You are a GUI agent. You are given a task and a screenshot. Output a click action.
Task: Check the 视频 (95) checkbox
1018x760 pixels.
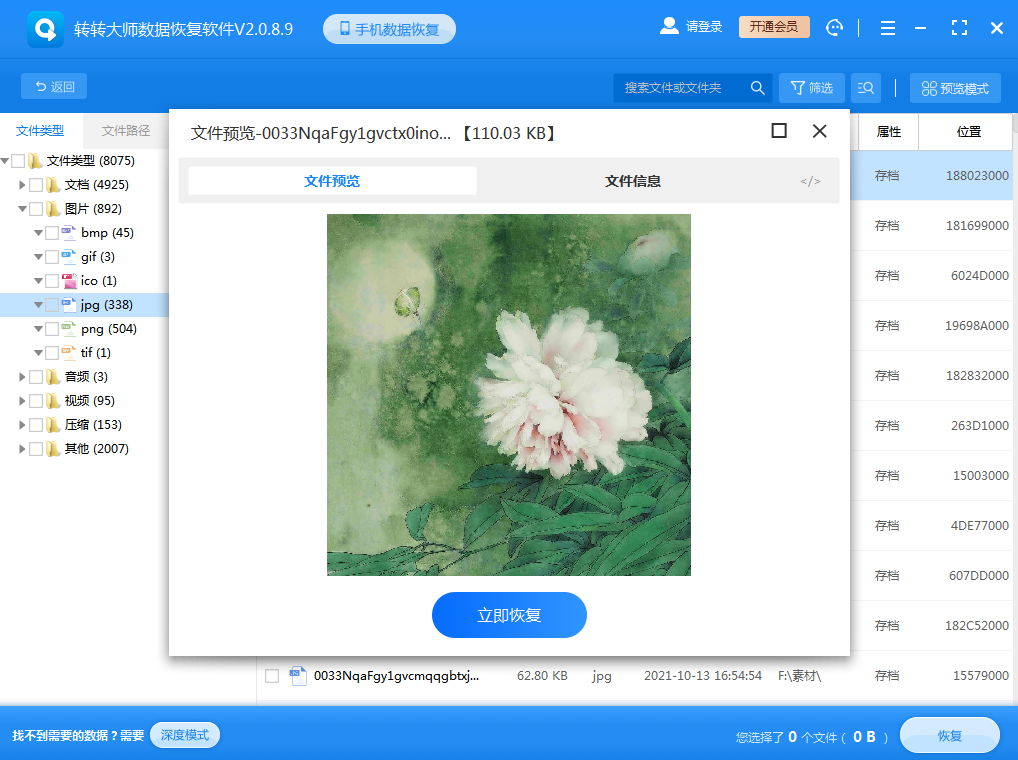(x=36, y=400)
